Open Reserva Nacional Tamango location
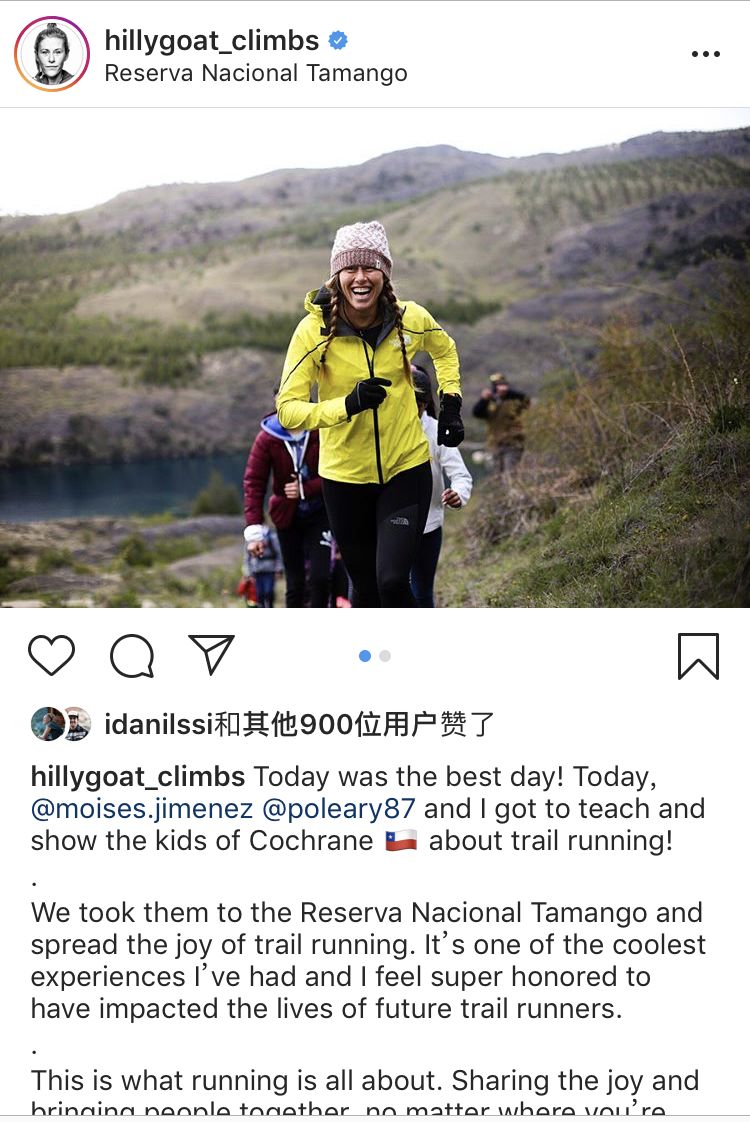This screenshot has width=750, height=1122. tap(256, 73)
